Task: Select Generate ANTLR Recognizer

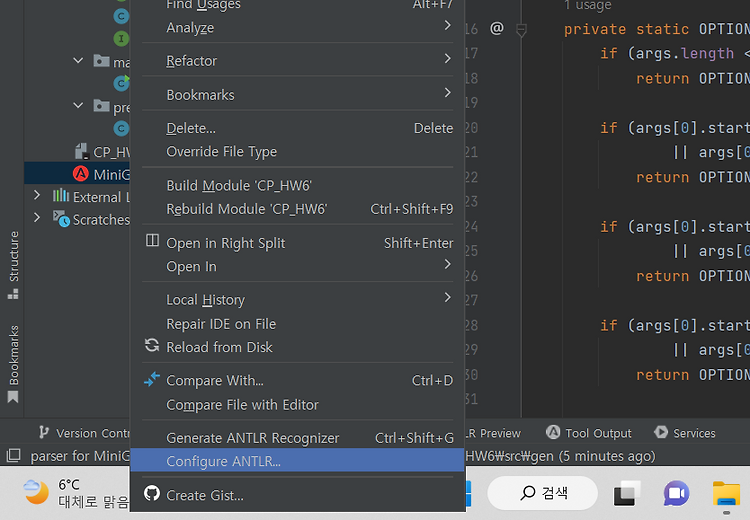Action: pyautogui.click(x=298, y=438)
